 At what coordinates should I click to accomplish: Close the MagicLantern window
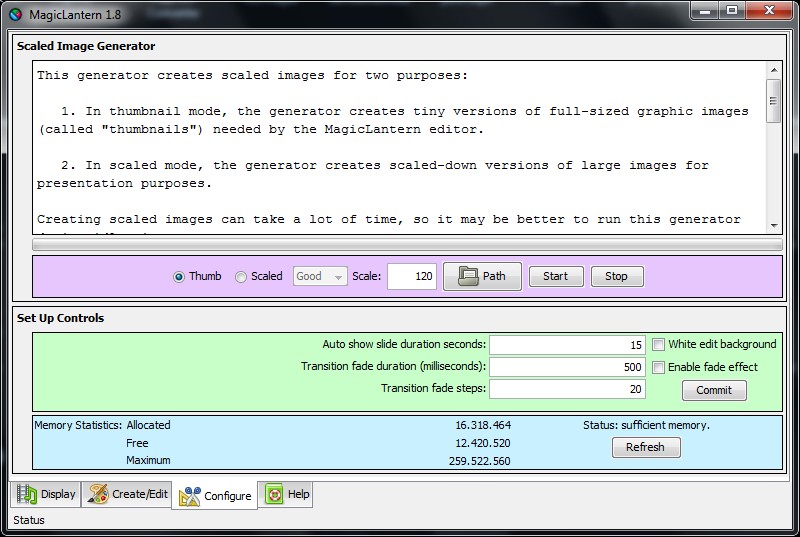tap(769, 10)
